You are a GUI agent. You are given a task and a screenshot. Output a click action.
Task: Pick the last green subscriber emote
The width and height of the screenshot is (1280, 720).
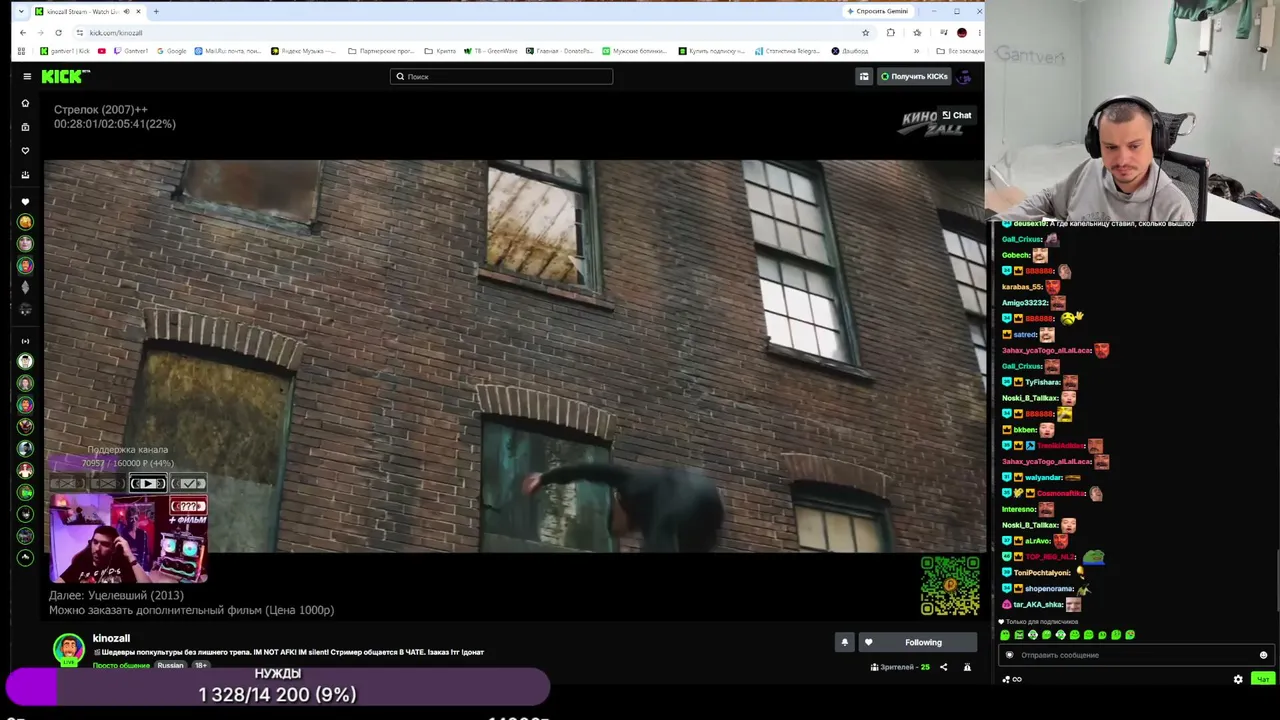point(1130,635)
